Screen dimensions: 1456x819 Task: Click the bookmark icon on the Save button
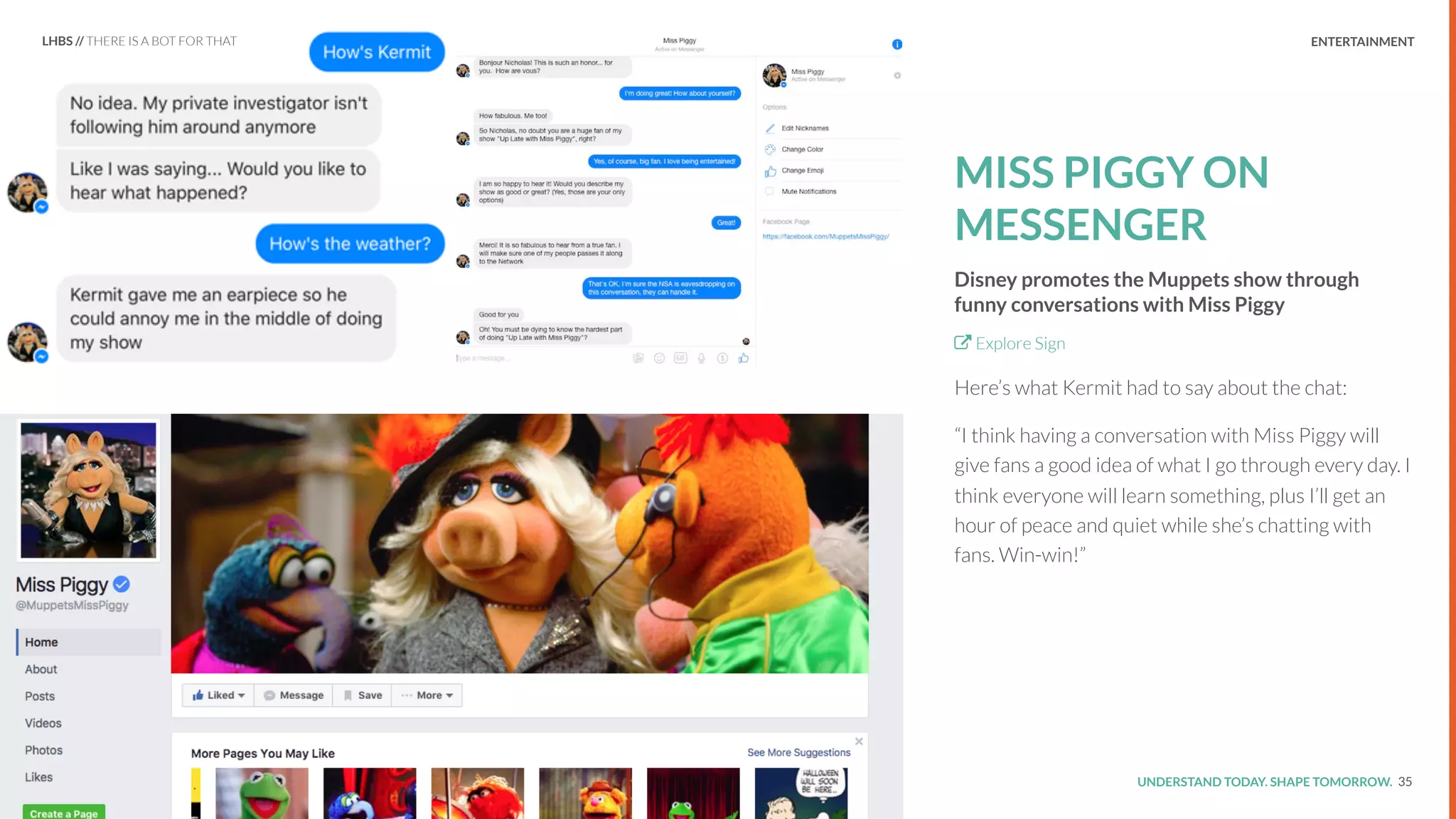348,695
